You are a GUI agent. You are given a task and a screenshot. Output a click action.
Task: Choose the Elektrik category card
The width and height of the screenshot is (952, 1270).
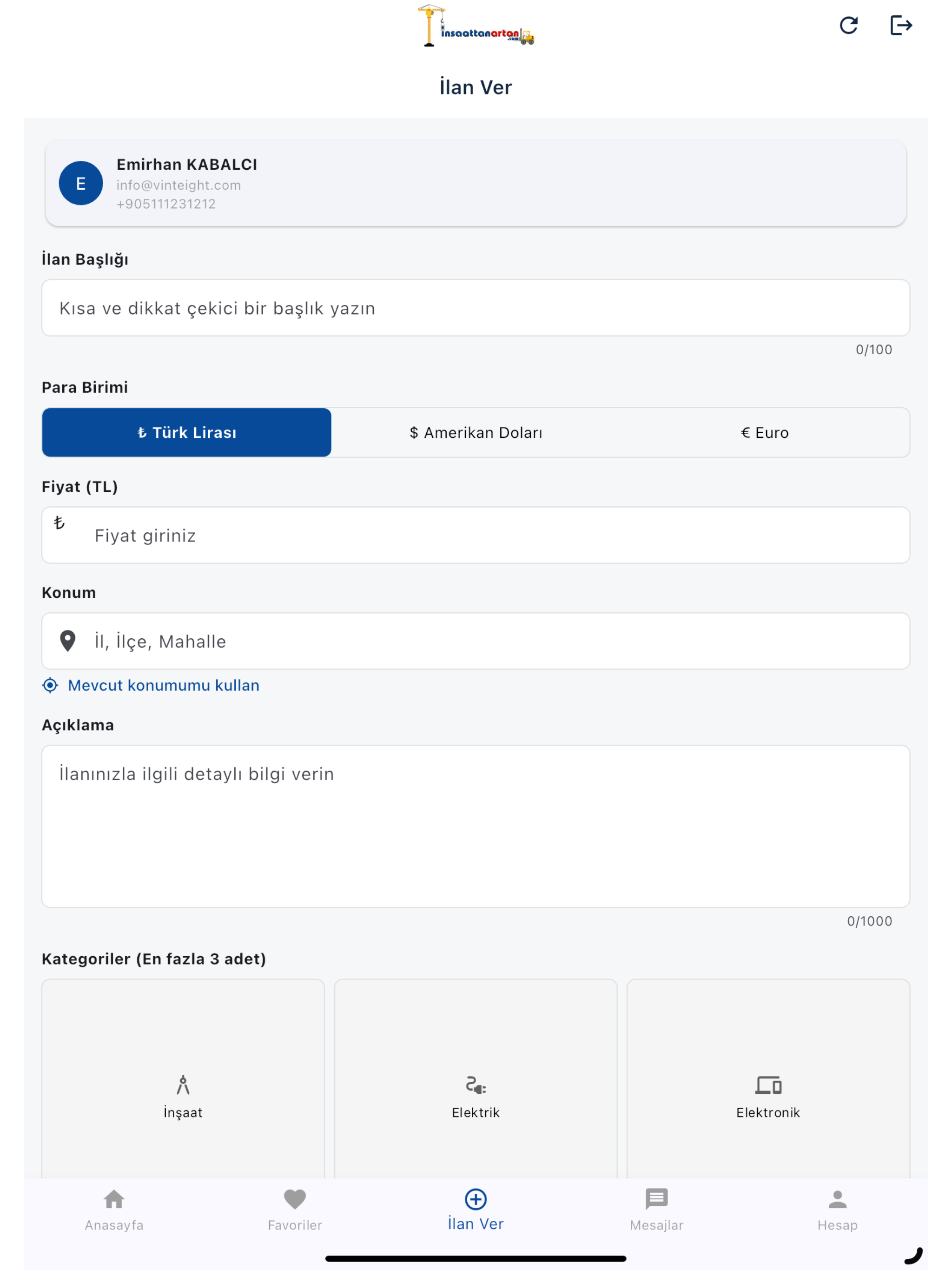tap(476, 1079)
